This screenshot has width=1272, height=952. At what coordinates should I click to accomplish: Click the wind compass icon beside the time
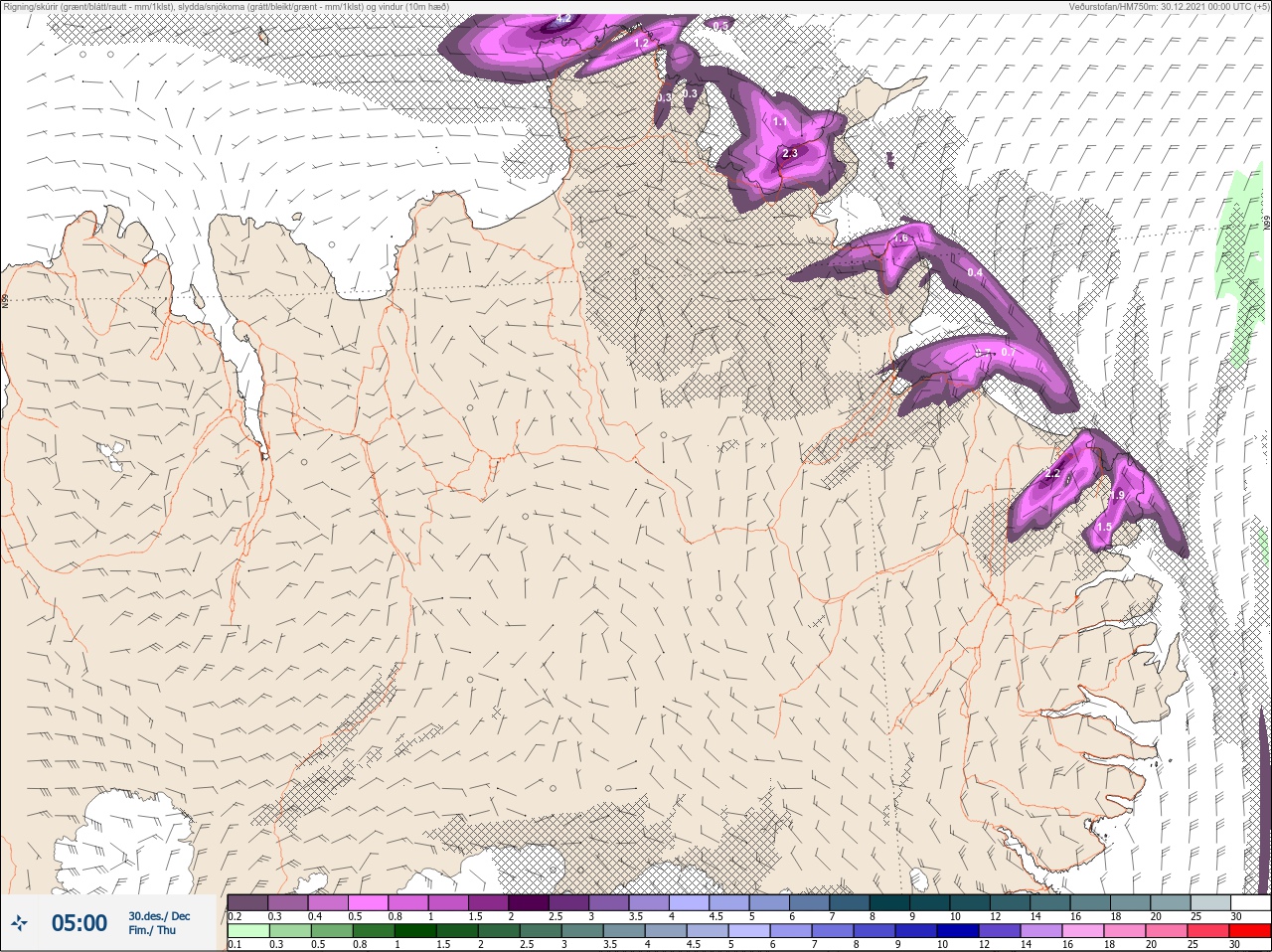[20, 923]
